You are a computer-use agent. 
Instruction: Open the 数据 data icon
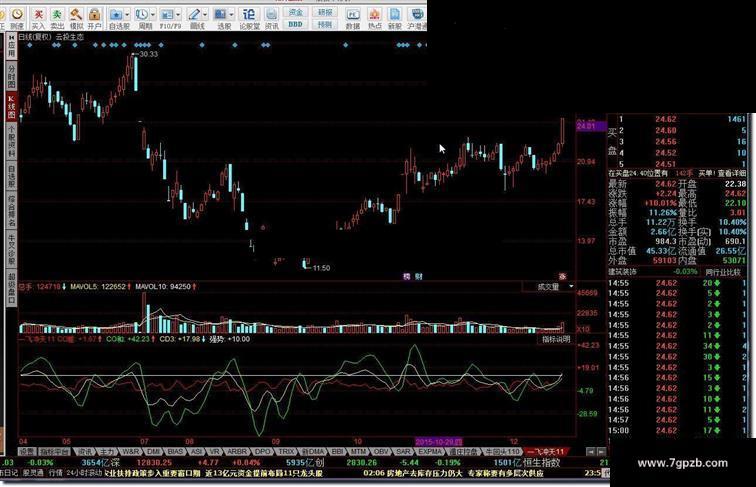point(353,18)
